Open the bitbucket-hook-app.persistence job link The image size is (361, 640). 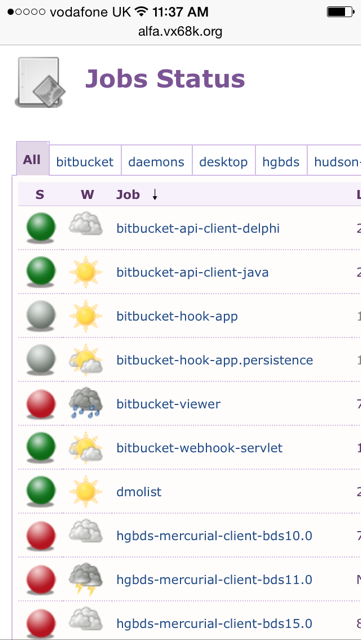coord(215,360)
